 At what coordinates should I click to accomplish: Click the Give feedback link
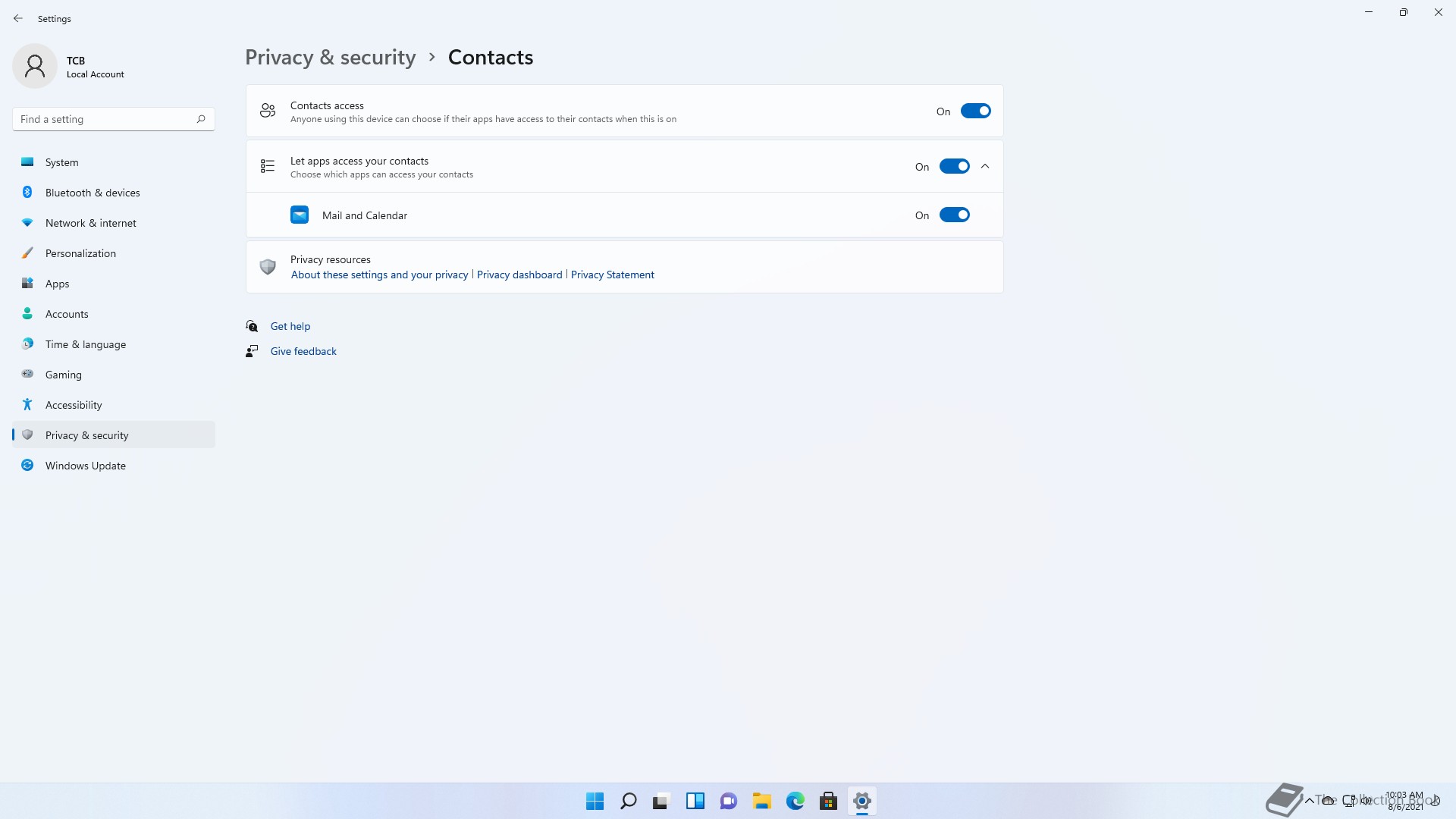[x=303, y=351]
